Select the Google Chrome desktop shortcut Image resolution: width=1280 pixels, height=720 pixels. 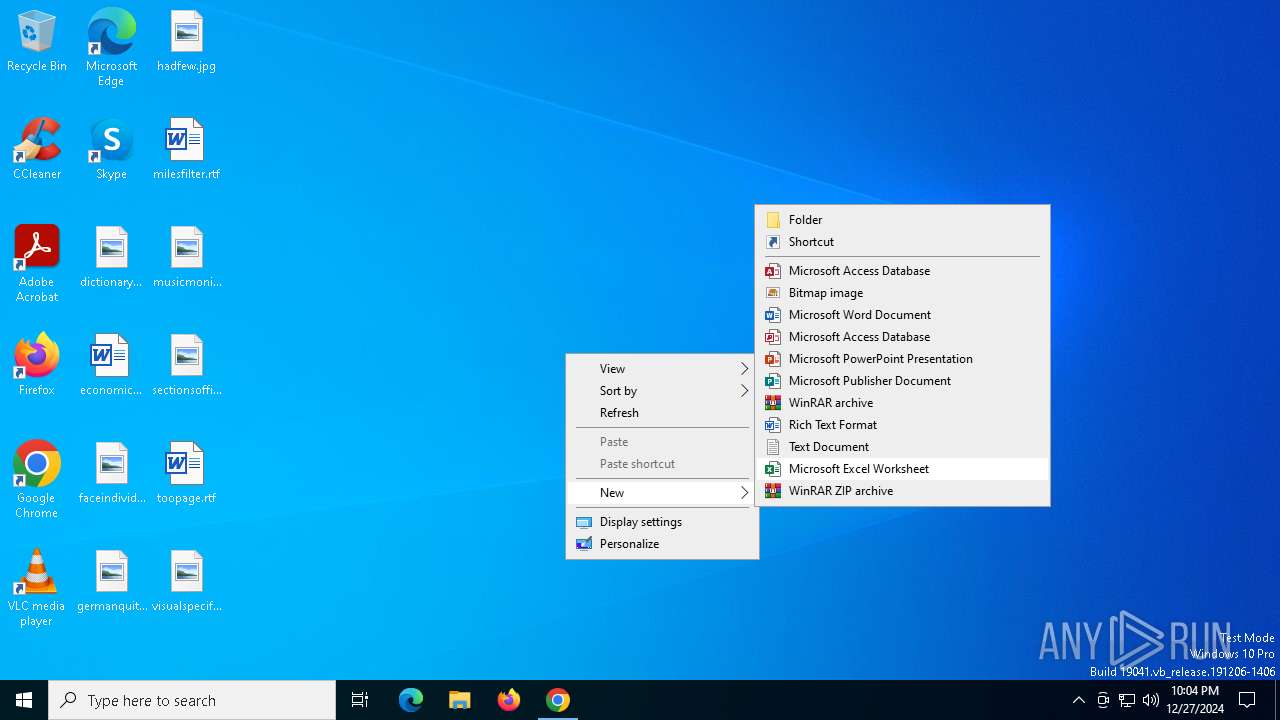point(37,480)
